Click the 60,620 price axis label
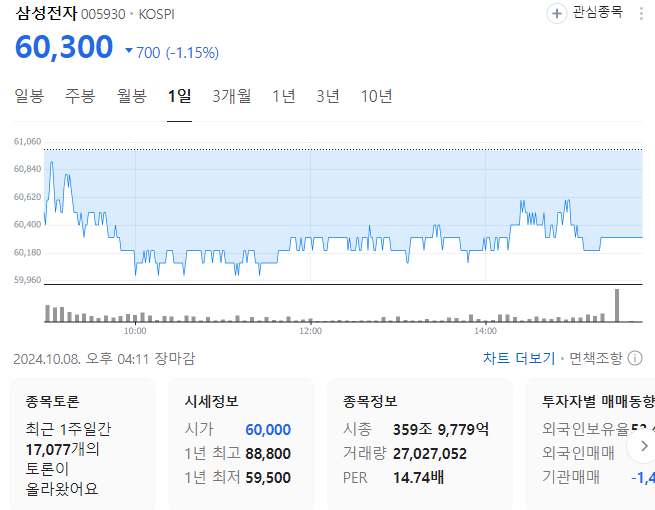655x510 pixels. 28,197
